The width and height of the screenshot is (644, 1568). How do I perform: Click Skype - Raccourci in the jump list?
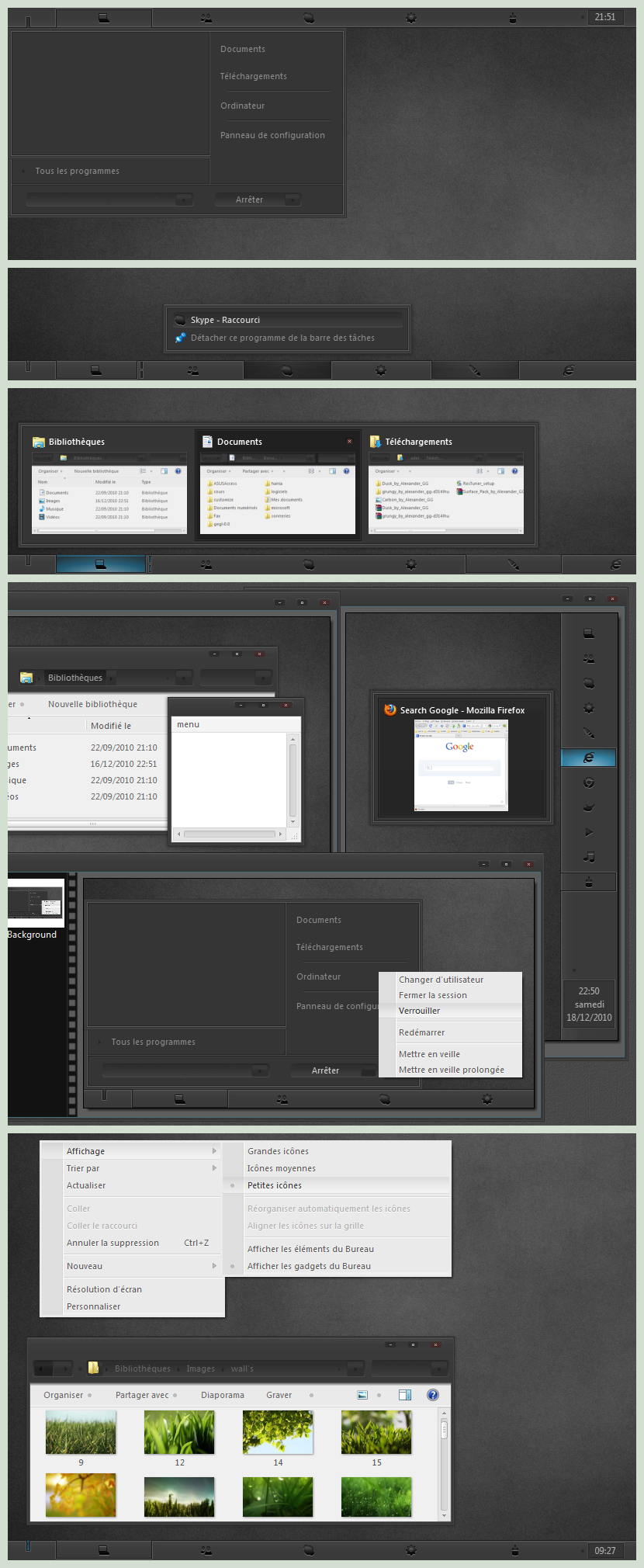287,320
